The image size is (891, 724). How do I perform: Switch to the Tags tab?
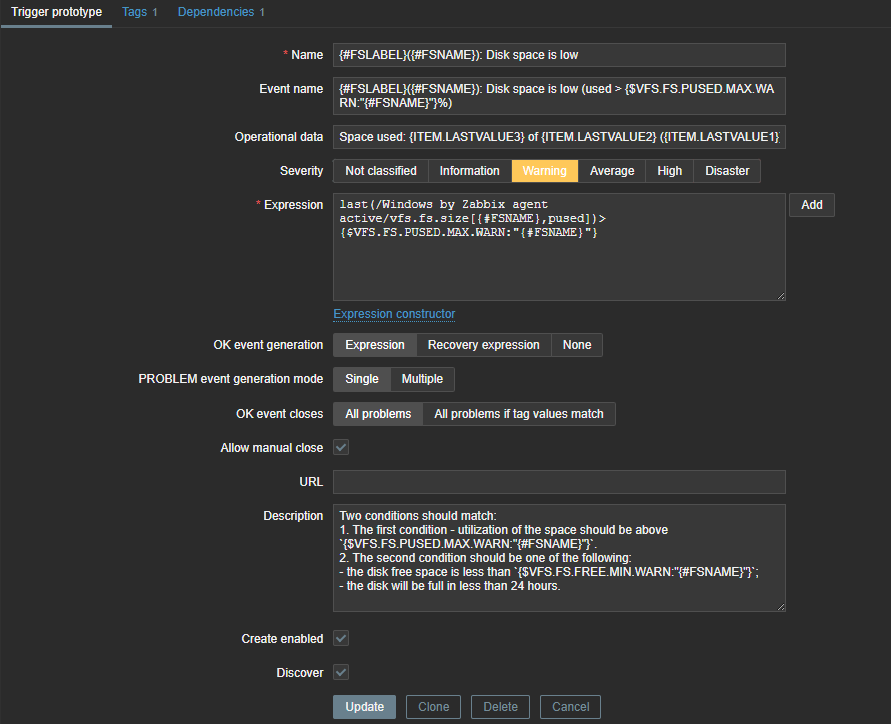[139, 12]
